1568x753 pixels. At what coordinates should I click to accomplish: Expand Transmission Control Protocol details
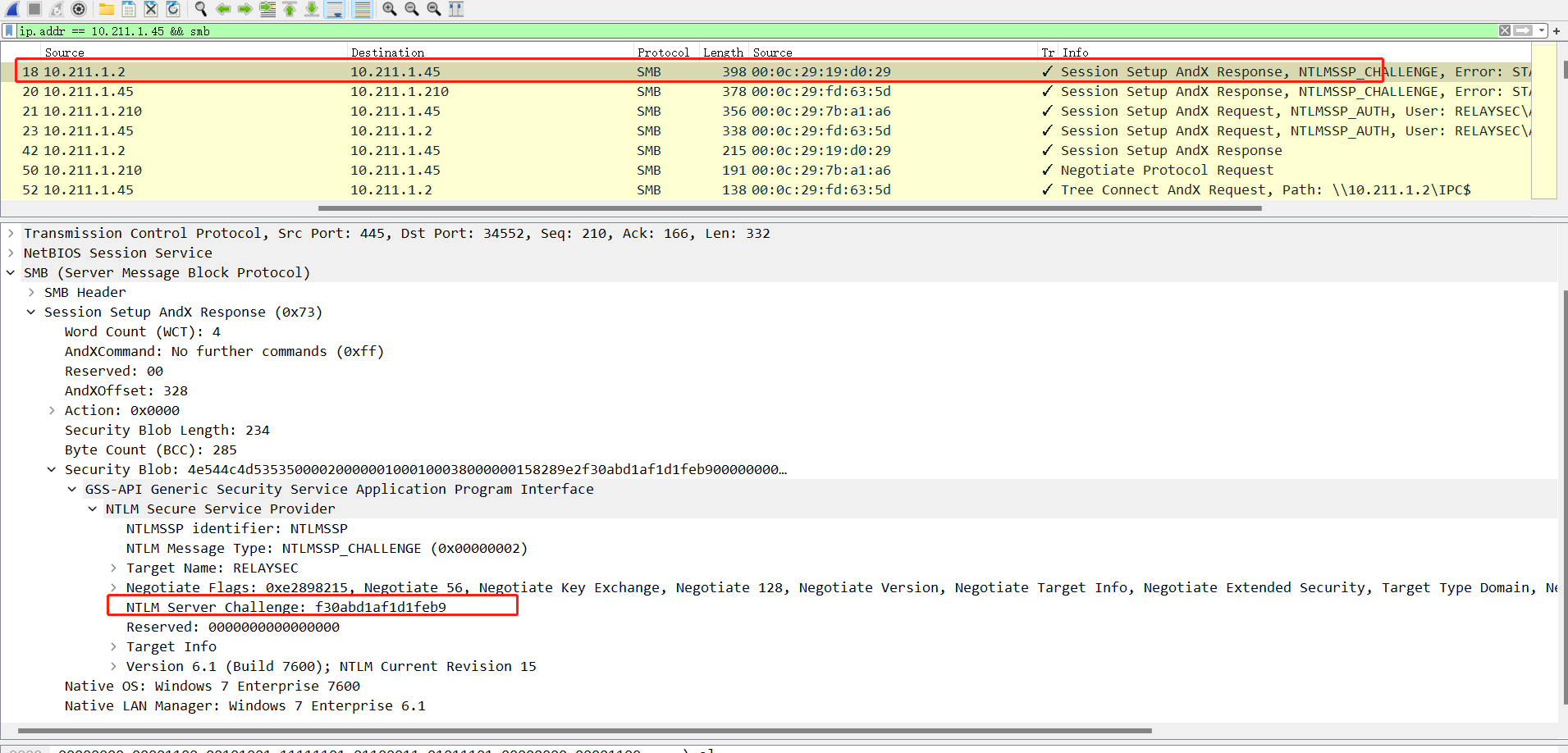11,233
